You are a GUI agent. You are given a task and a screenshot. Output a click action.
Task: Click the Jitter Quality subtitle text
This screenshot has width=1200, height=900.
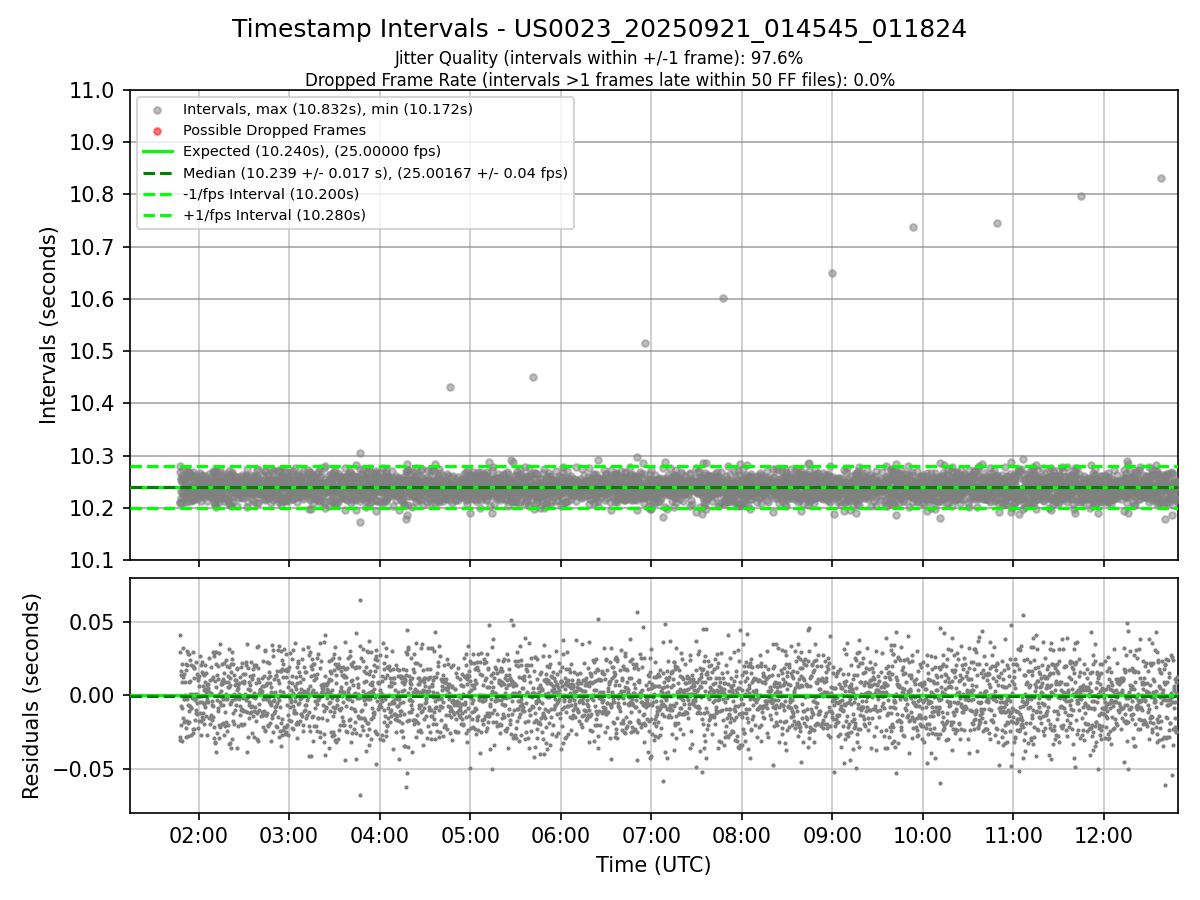599,58
